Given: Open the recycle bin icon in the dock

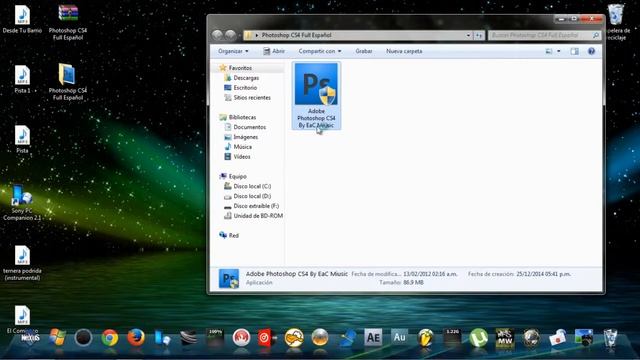Looking at the screenshot, I should click(610, 338).
